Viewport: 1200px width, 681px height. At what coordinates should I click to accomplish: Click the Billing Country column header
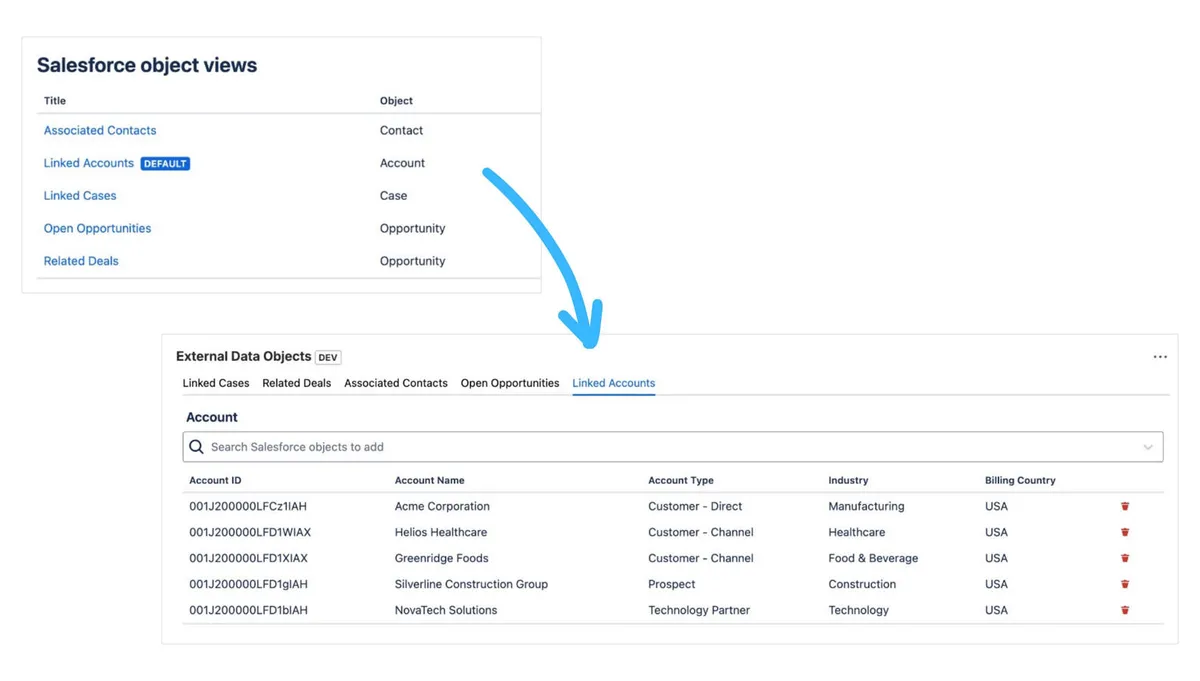(x=1020, y=480)
